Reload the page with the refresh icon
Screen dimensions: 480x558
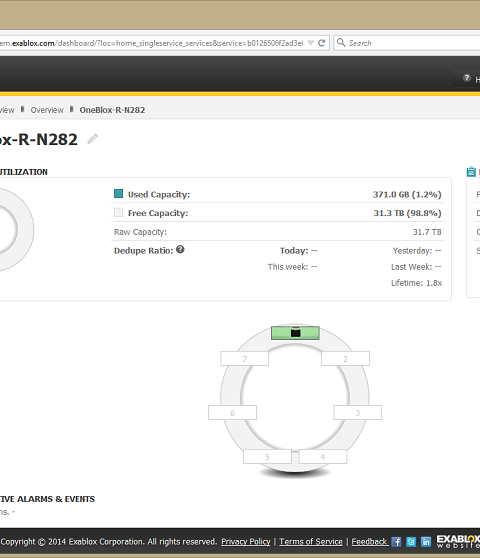click(322, 43)
